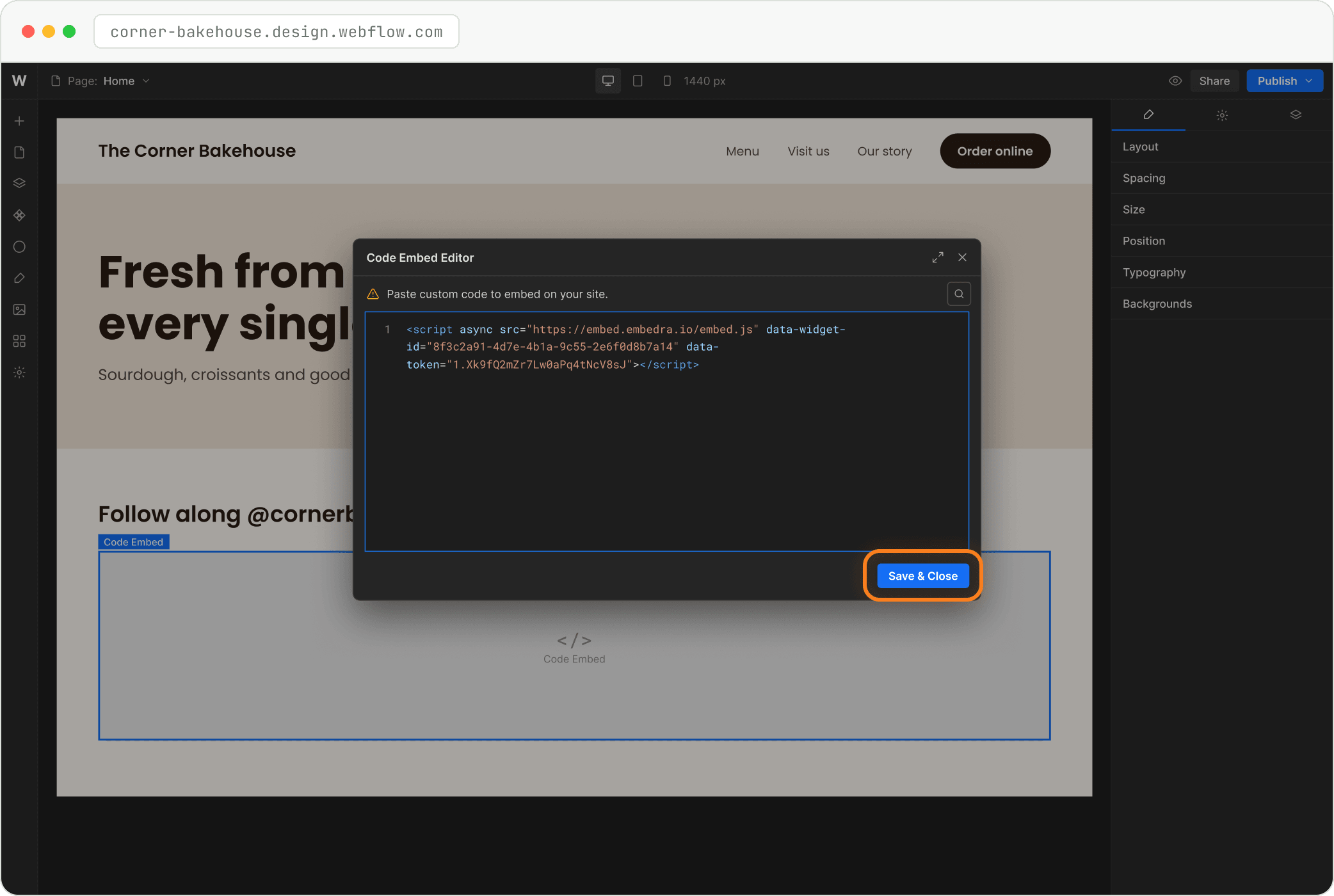
Task: Open the Style selectors brush icon in sidebar
Action: coord(19,278)
